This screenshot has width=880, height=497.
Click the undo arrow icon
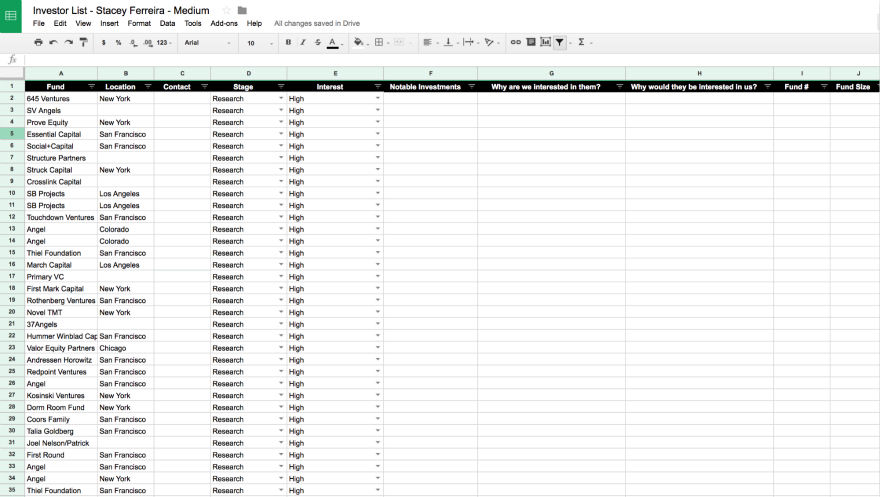click(x=53, y=43)
